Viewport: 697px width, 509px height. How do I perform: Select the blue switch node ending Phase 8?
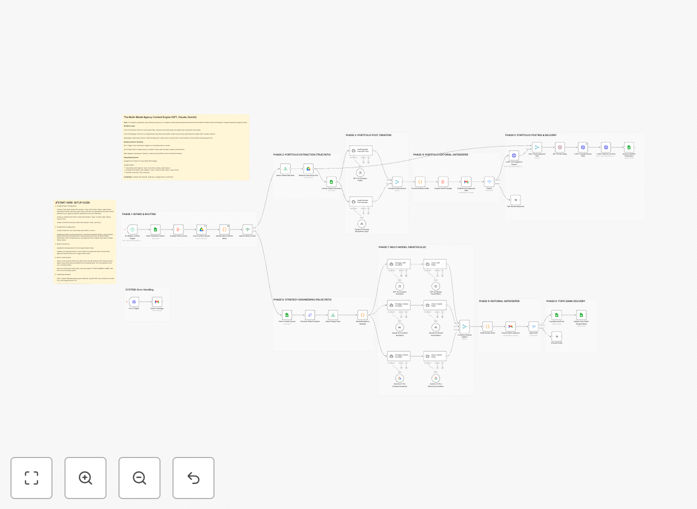(533, 326)
